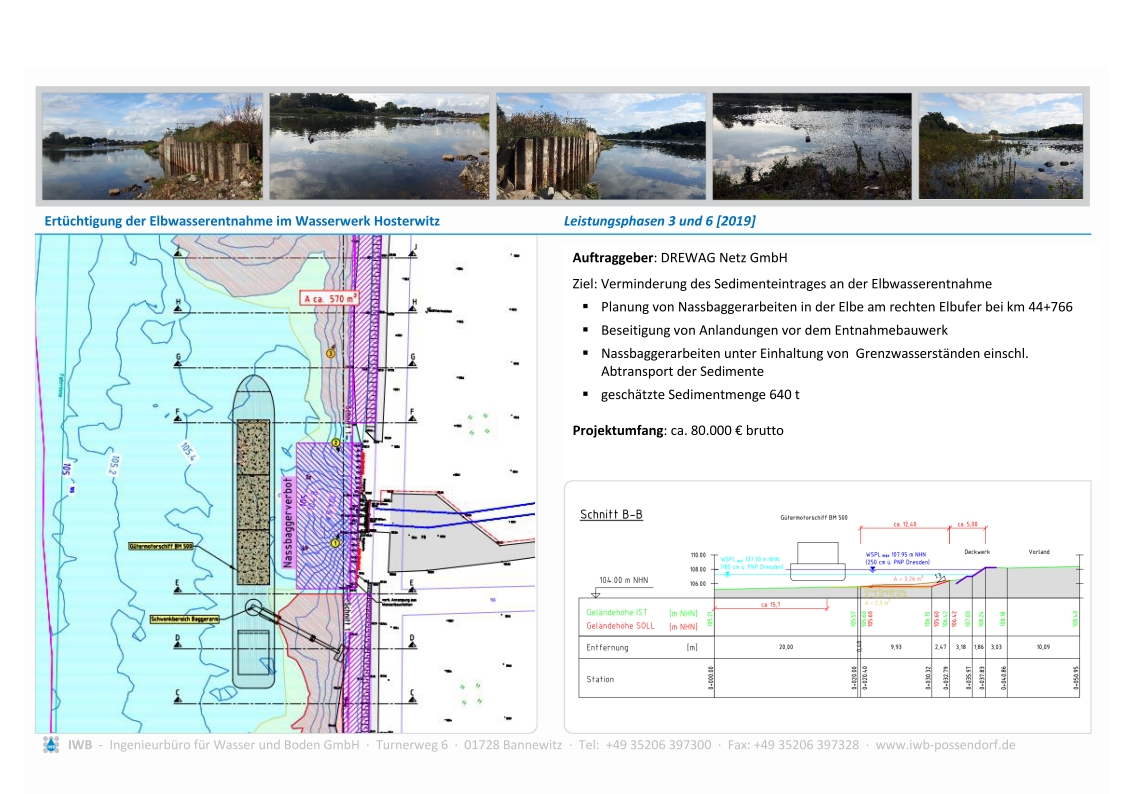Click the 'A ca. 570 m²' red label
Screen dimensions: 1123x794
point(330,298)
